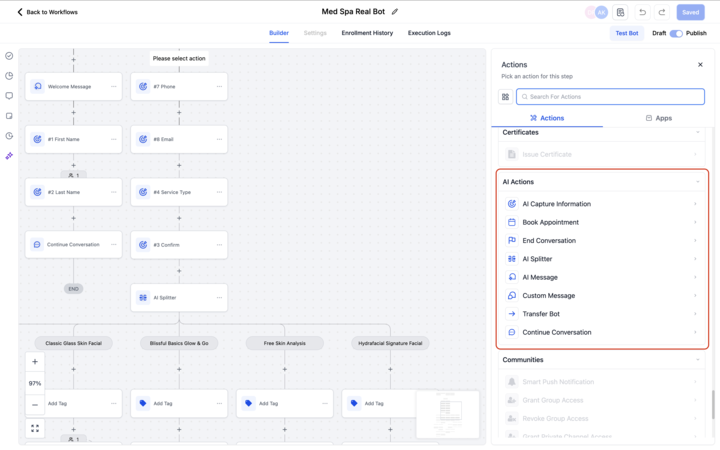Viewport: 720px width, 450px height.
Task: Open the AI Splitter node options menu
Action: pyautogui.click(x=219, y=297)
